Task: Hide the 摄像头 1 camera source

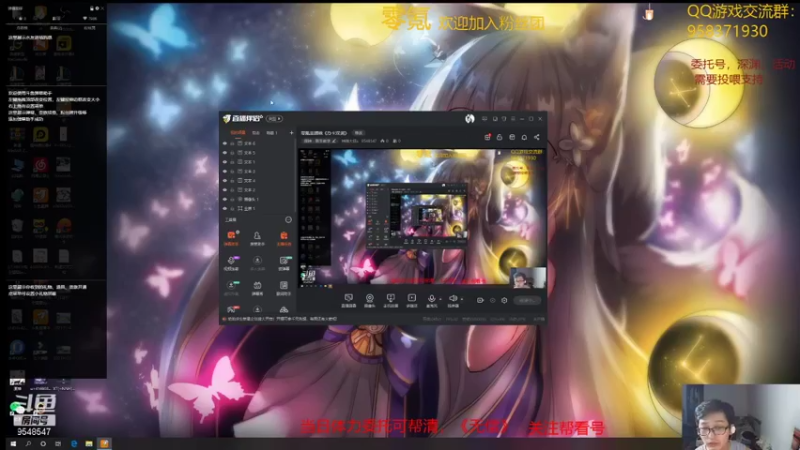Action: point(225,199)
